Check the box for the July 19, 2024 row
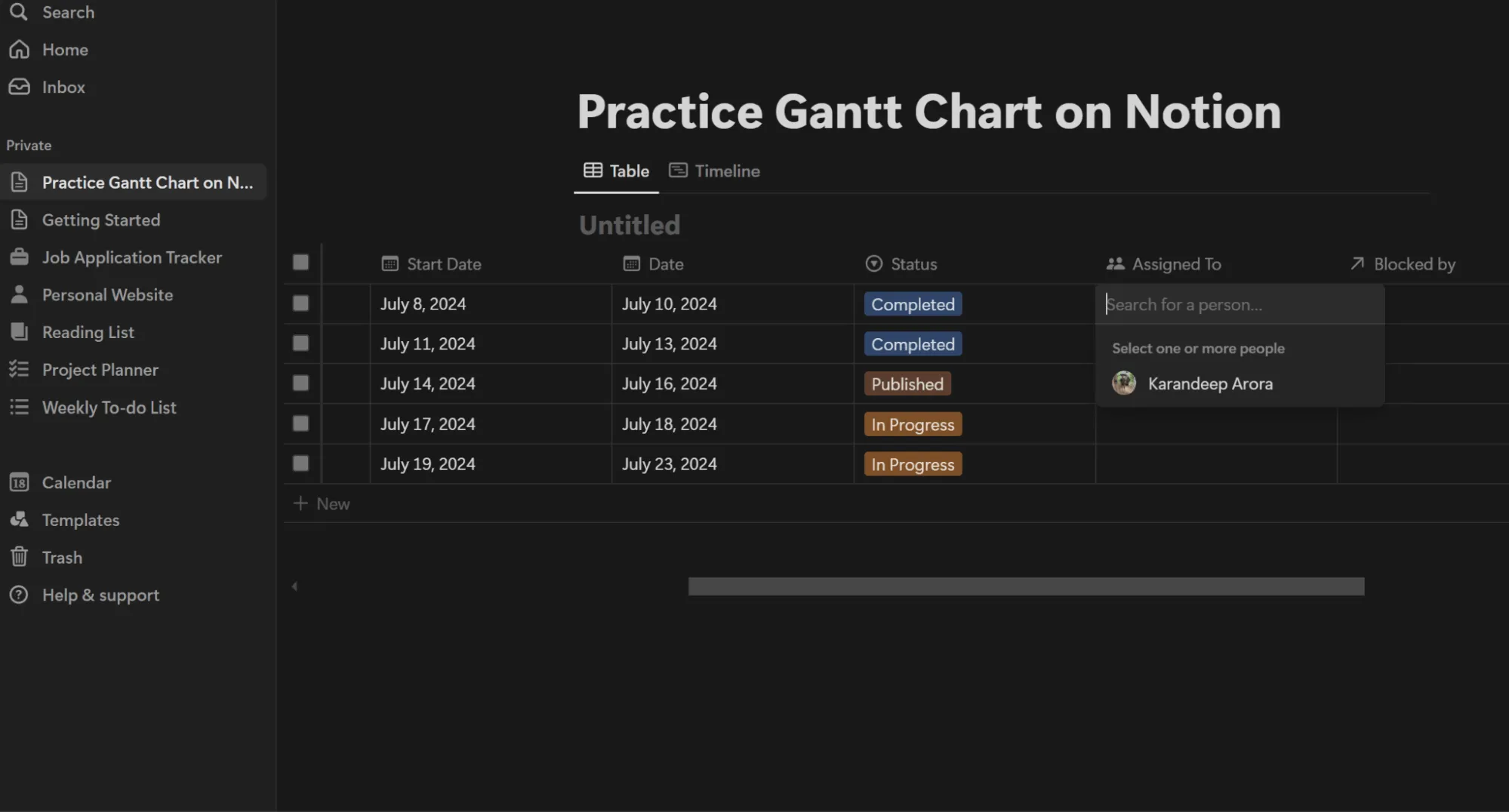Viewport: 1509px width, 812px height. (300, 463)
